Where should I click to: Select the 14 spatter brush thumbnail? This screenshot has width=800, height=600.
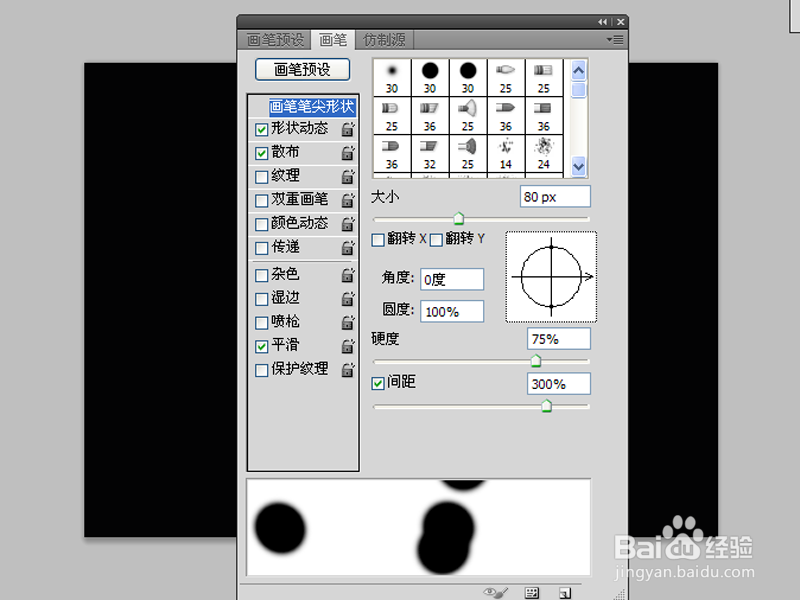click(x=506, y=153)
